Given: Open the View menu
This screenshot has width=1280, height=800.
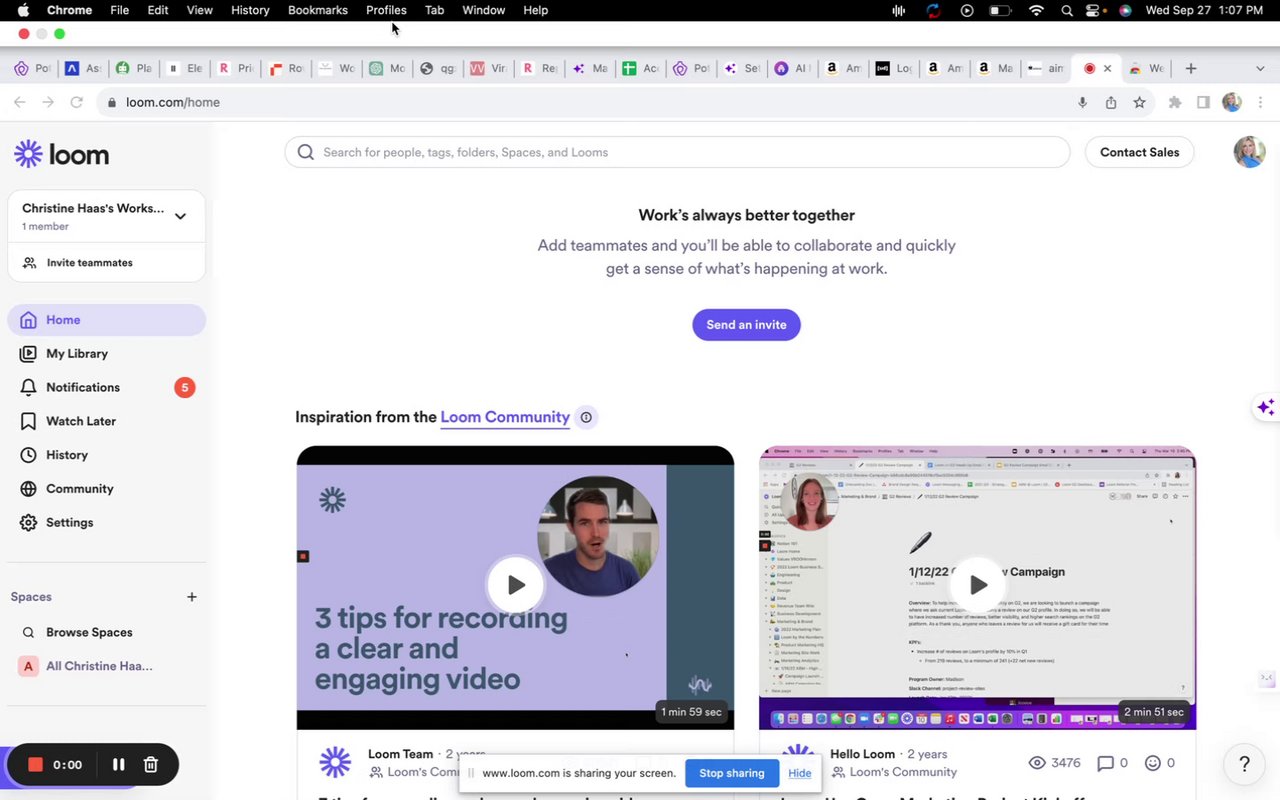Looking at the screenshot, I should click(x=200, y=10).
